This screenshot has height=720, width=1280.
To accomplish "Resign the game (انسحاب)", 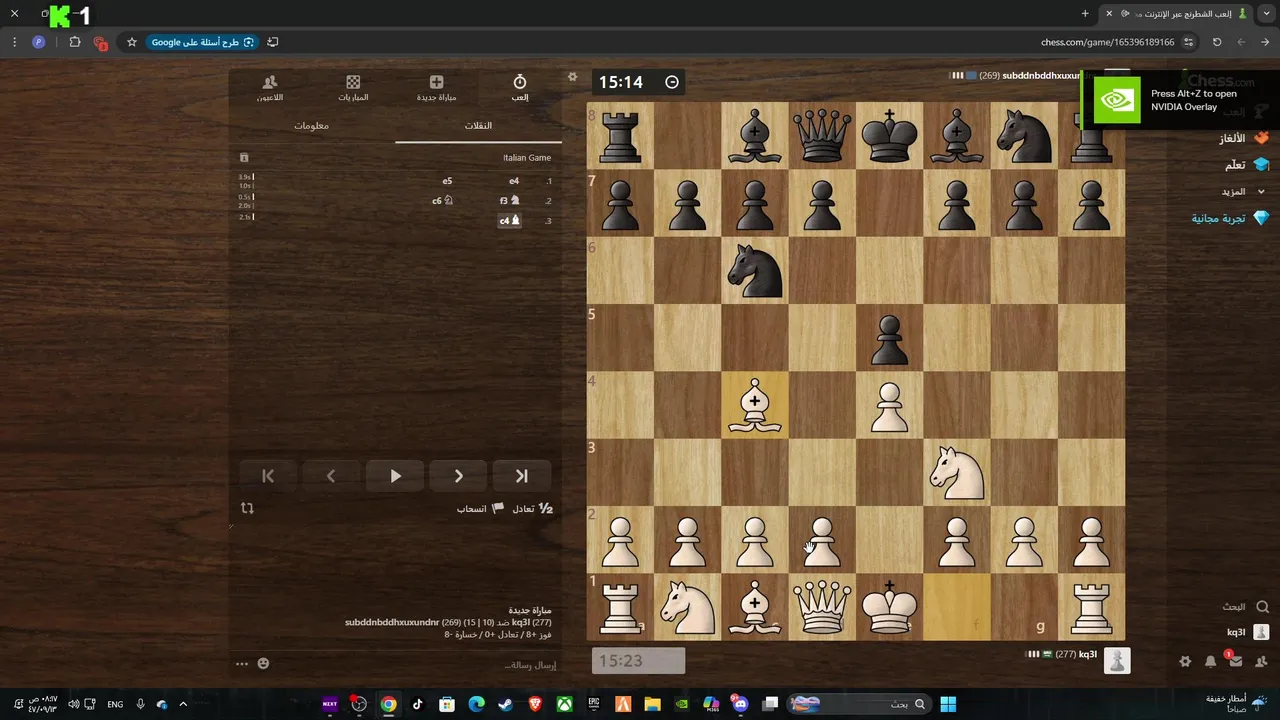I will pyautogui.click(x=480, y=509).
